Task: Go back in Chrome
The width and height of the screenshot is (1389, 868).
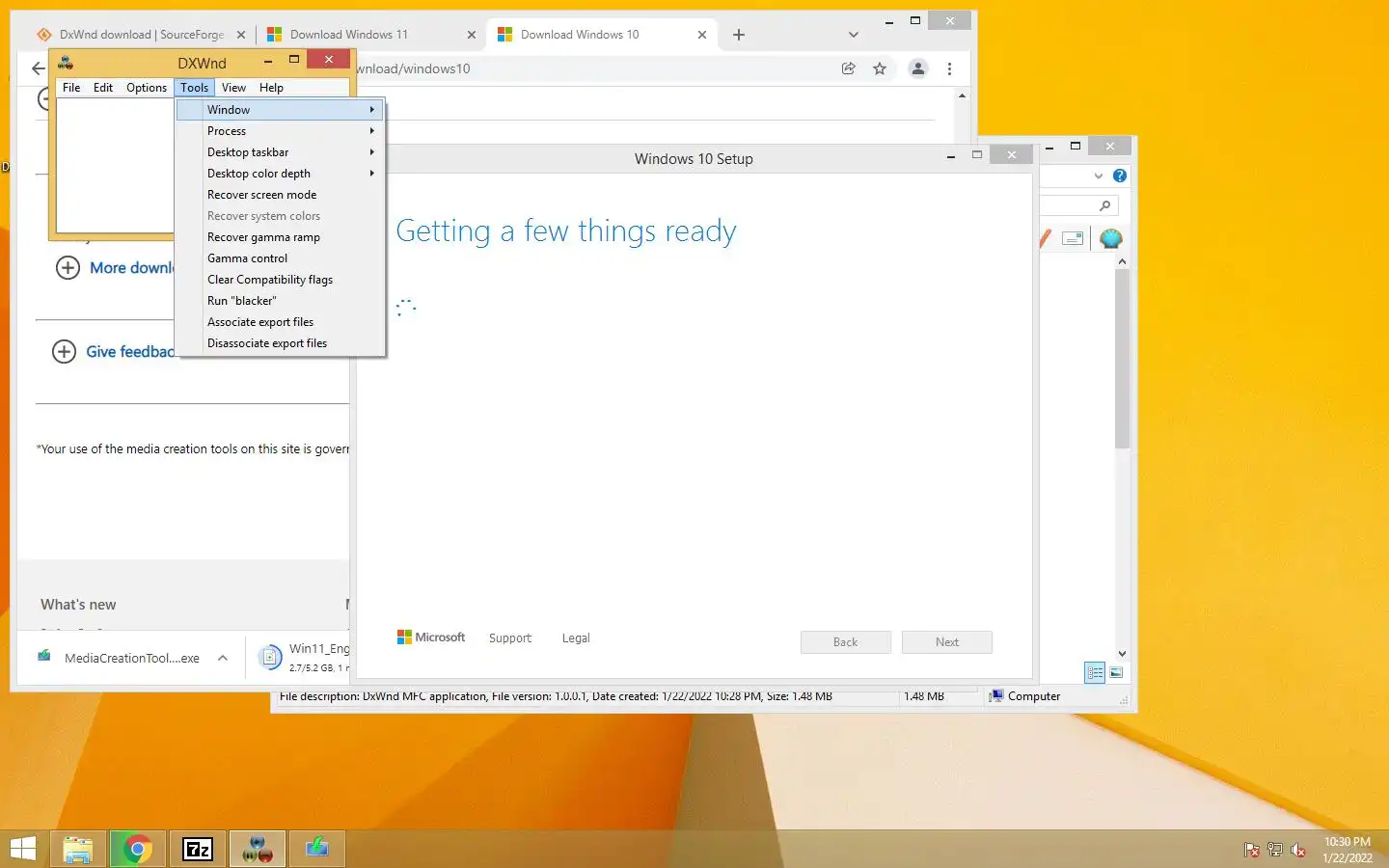Action: tap(38, 68)
